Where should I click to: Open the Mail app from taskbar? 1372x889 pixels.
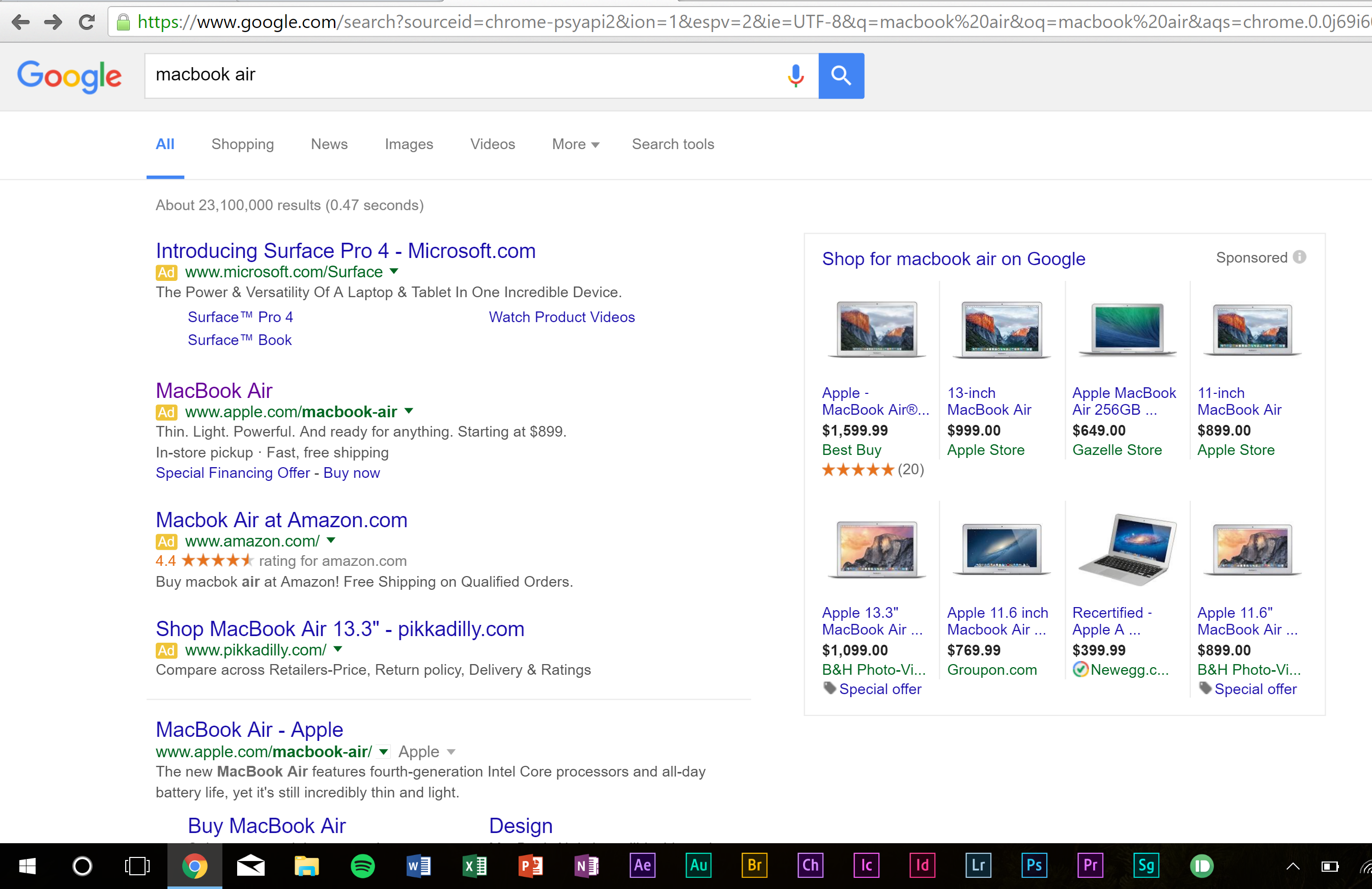click(251, 866)
